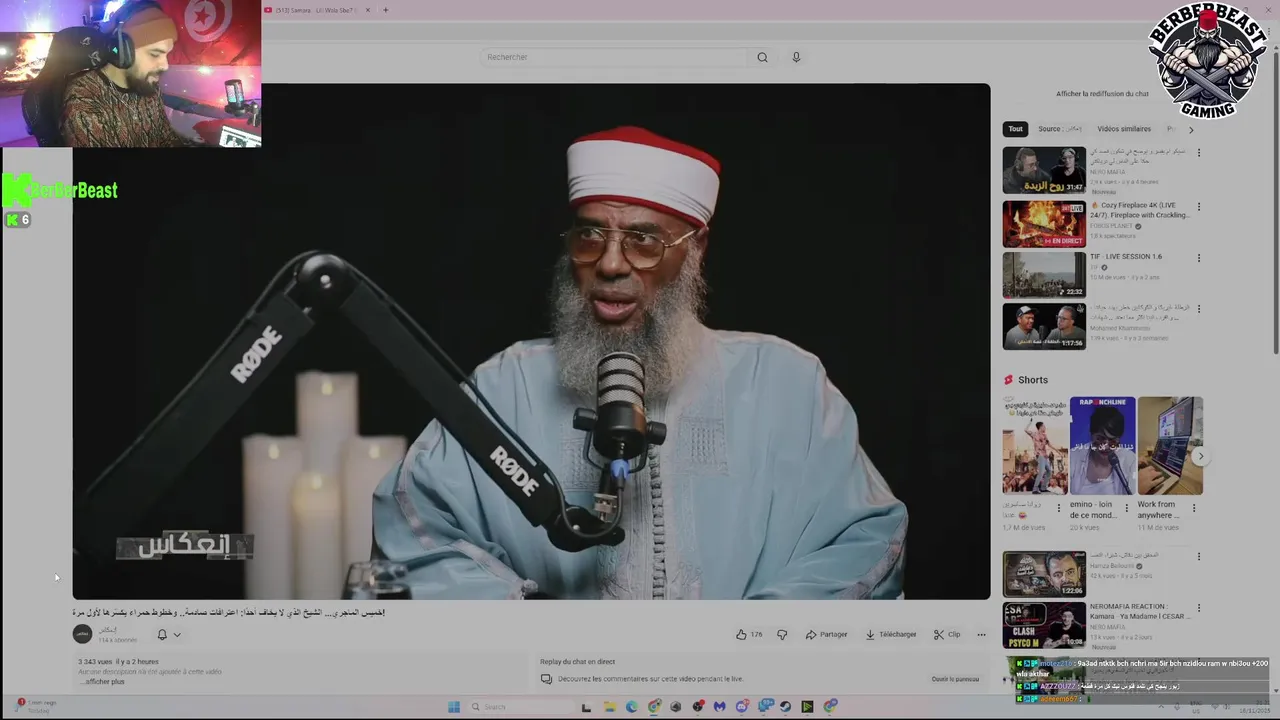
Task: Close the browser tab titled Samara
Action: coord(368,10)
